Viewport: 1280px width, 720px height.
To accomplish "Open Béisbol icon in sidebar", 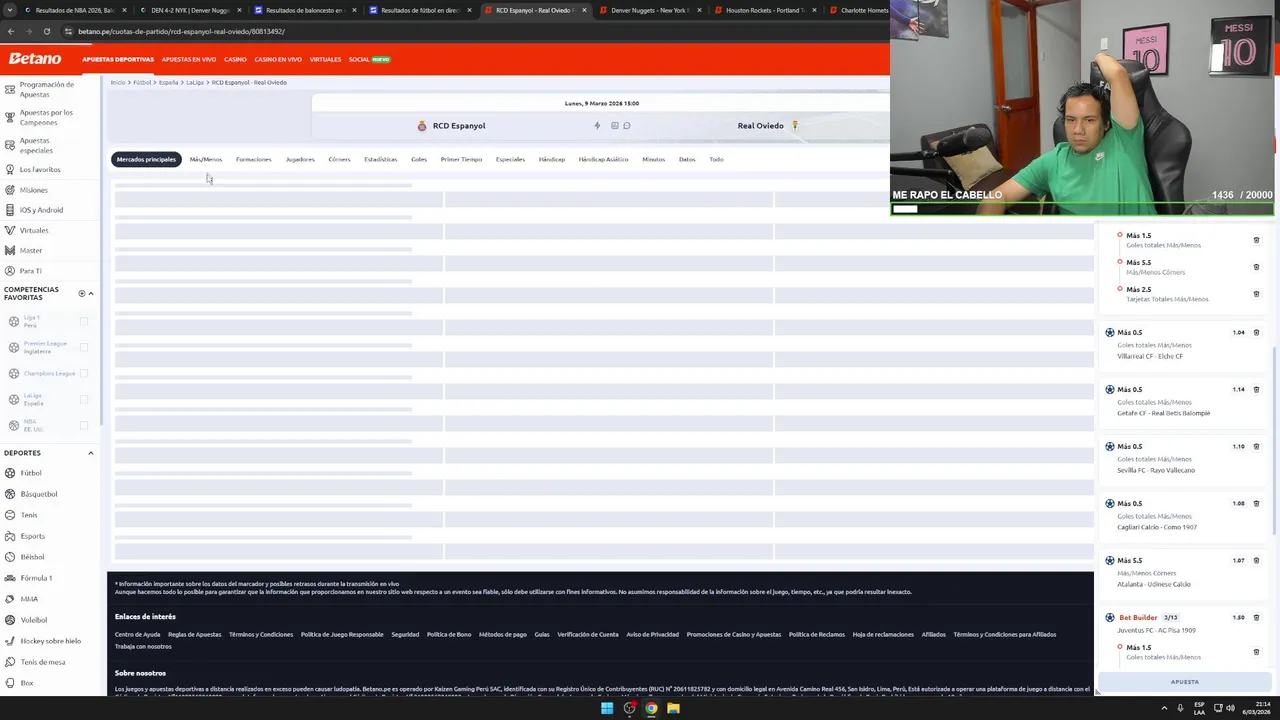I will [11, 557].
